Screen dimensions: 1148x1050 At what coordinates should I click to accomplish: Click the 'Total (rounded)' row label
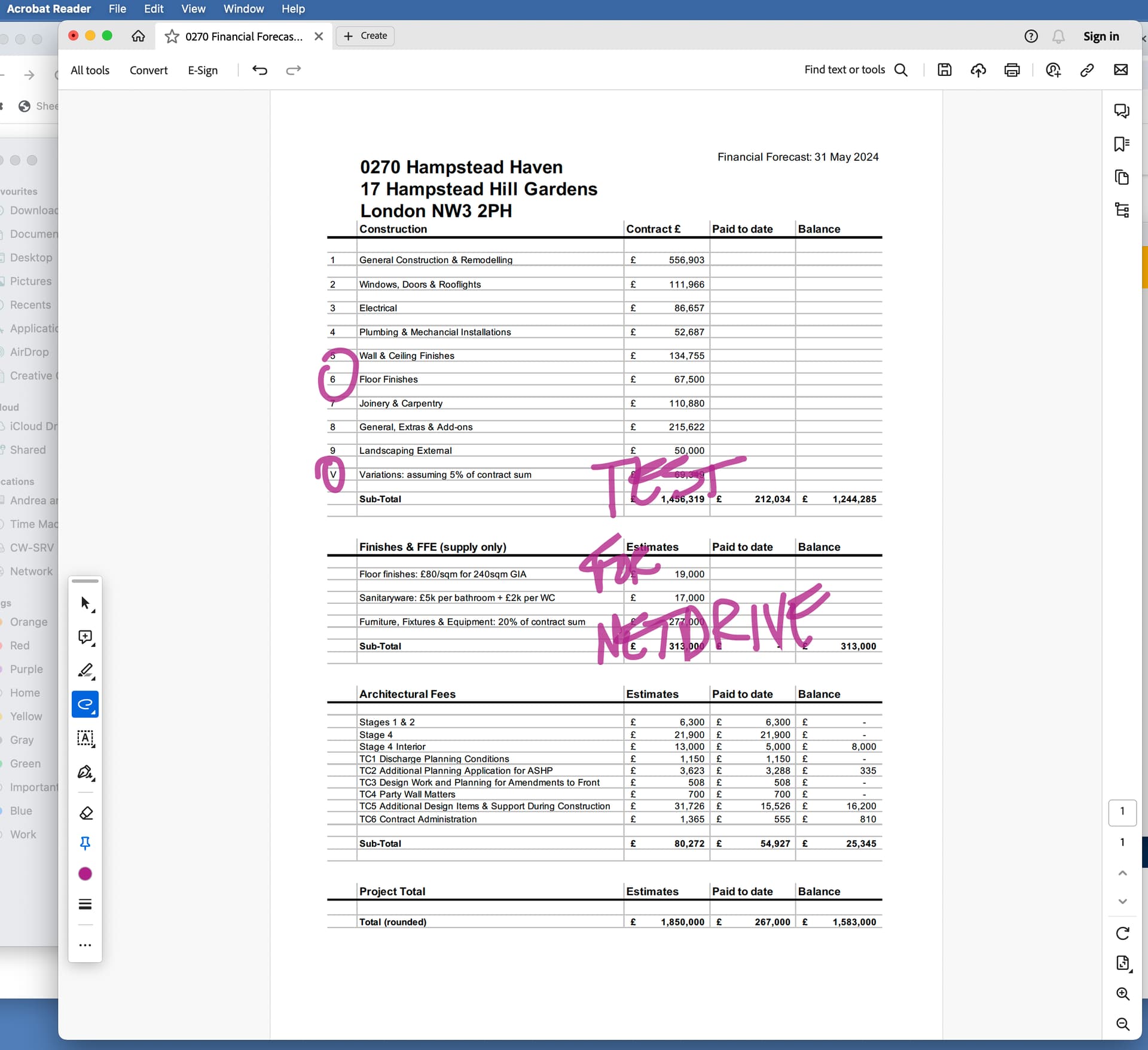(x=393, y=923)
